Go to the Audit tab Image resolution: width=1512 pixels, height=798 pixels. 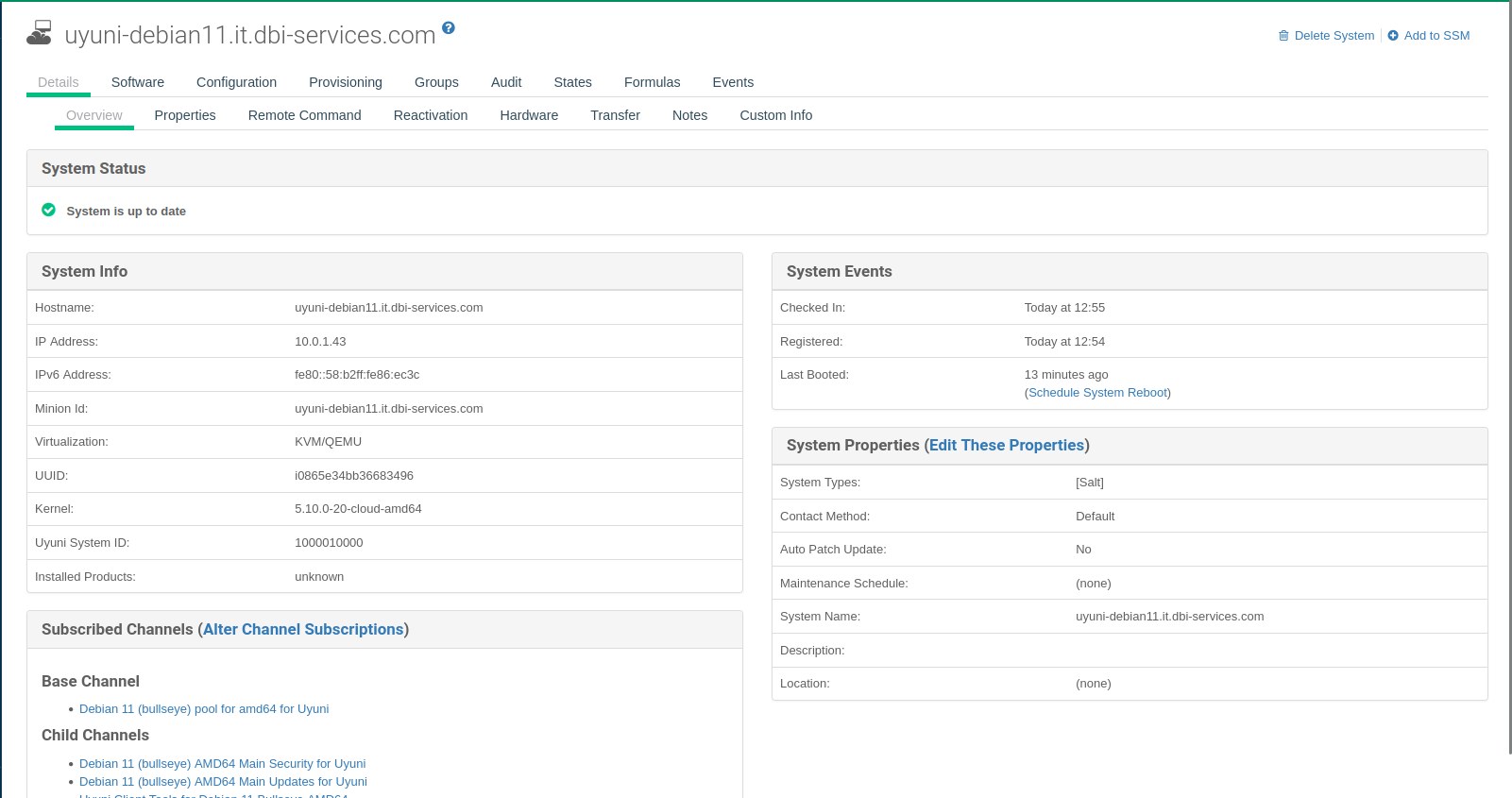pos(506,82)
